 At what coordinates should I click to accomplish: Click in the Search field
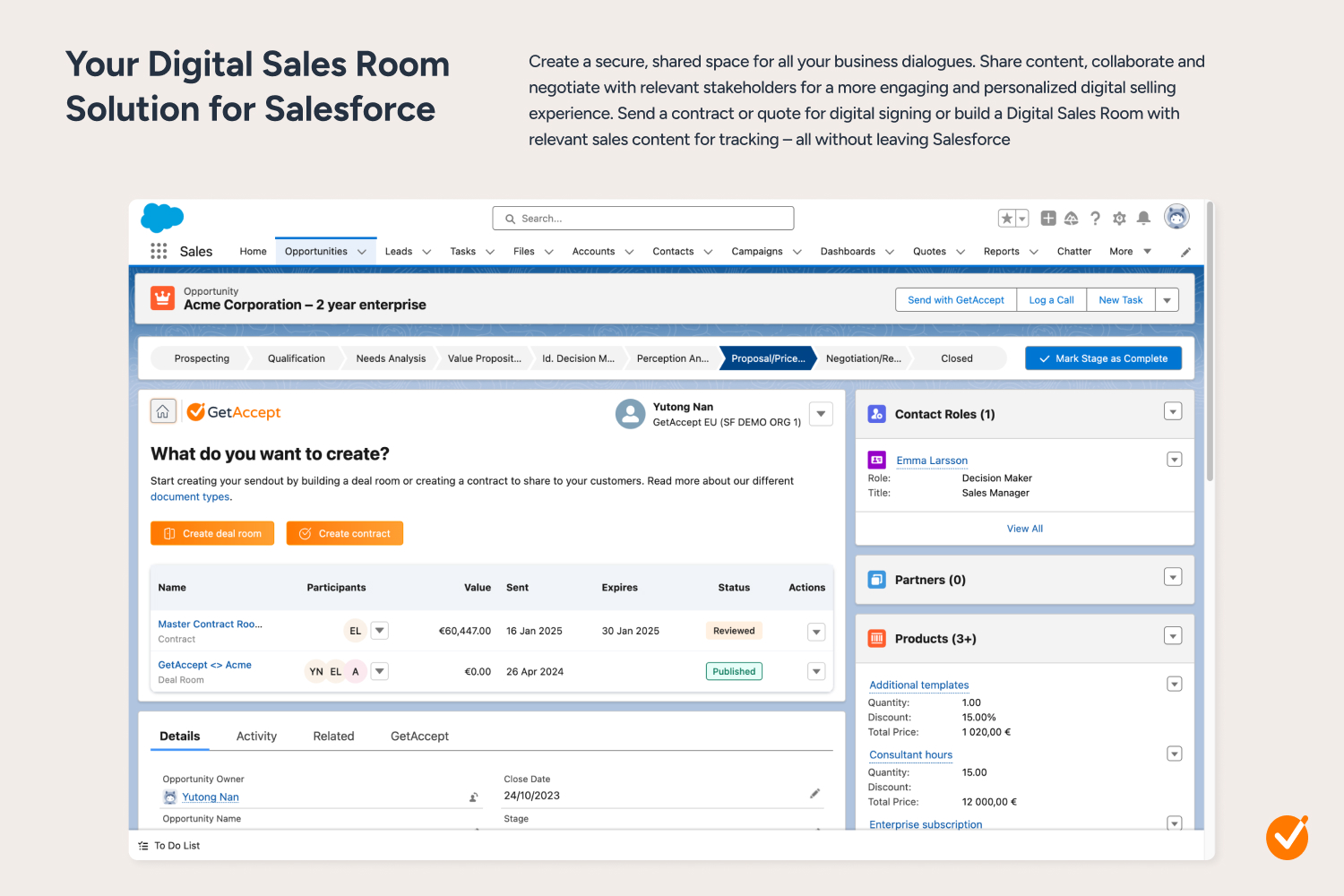click(642, 219)
